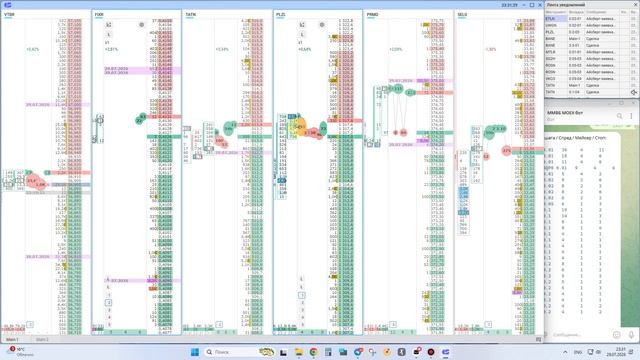Click the small button under FIXR chart icon
This screenshot has height=360, width=640.
click(108, 35)
